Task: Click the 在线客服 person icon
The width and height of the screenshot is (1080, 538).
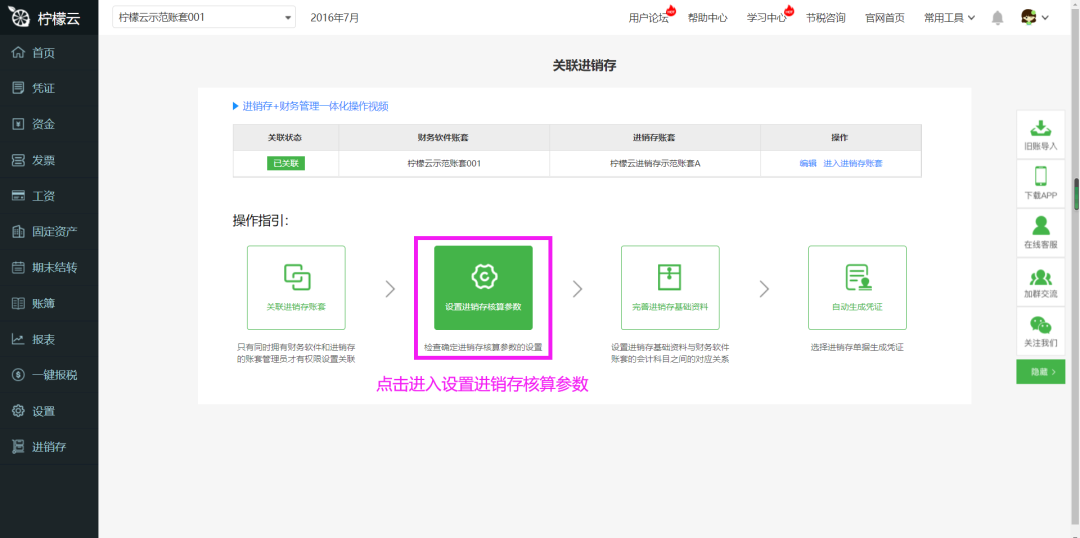Action: click(1040, 225)
